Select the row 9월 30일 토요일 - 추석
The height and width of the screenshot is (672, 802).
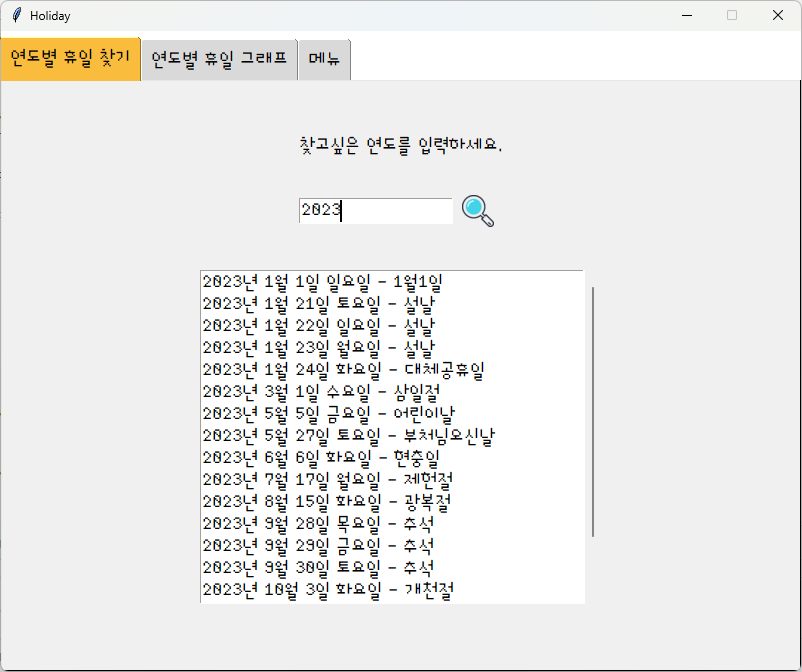tap(392, 568)
